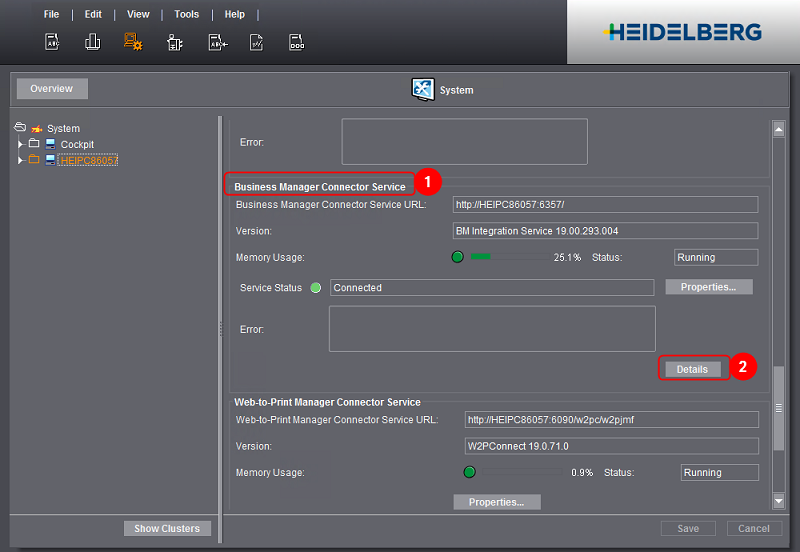The image size is (800, 552).
Task: Click the printing machine toolbar icon
Action: pos(174,42)
